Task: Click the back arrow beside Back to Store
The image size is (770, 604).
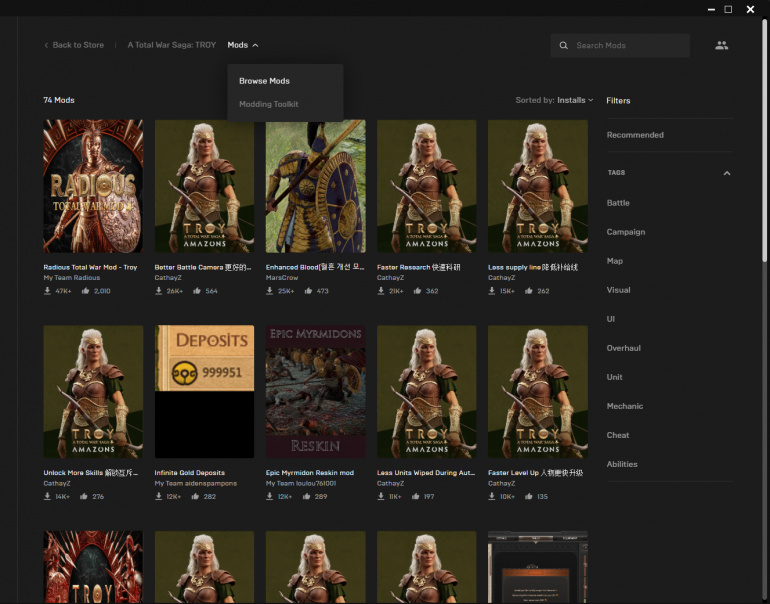Action: (46, 45)
